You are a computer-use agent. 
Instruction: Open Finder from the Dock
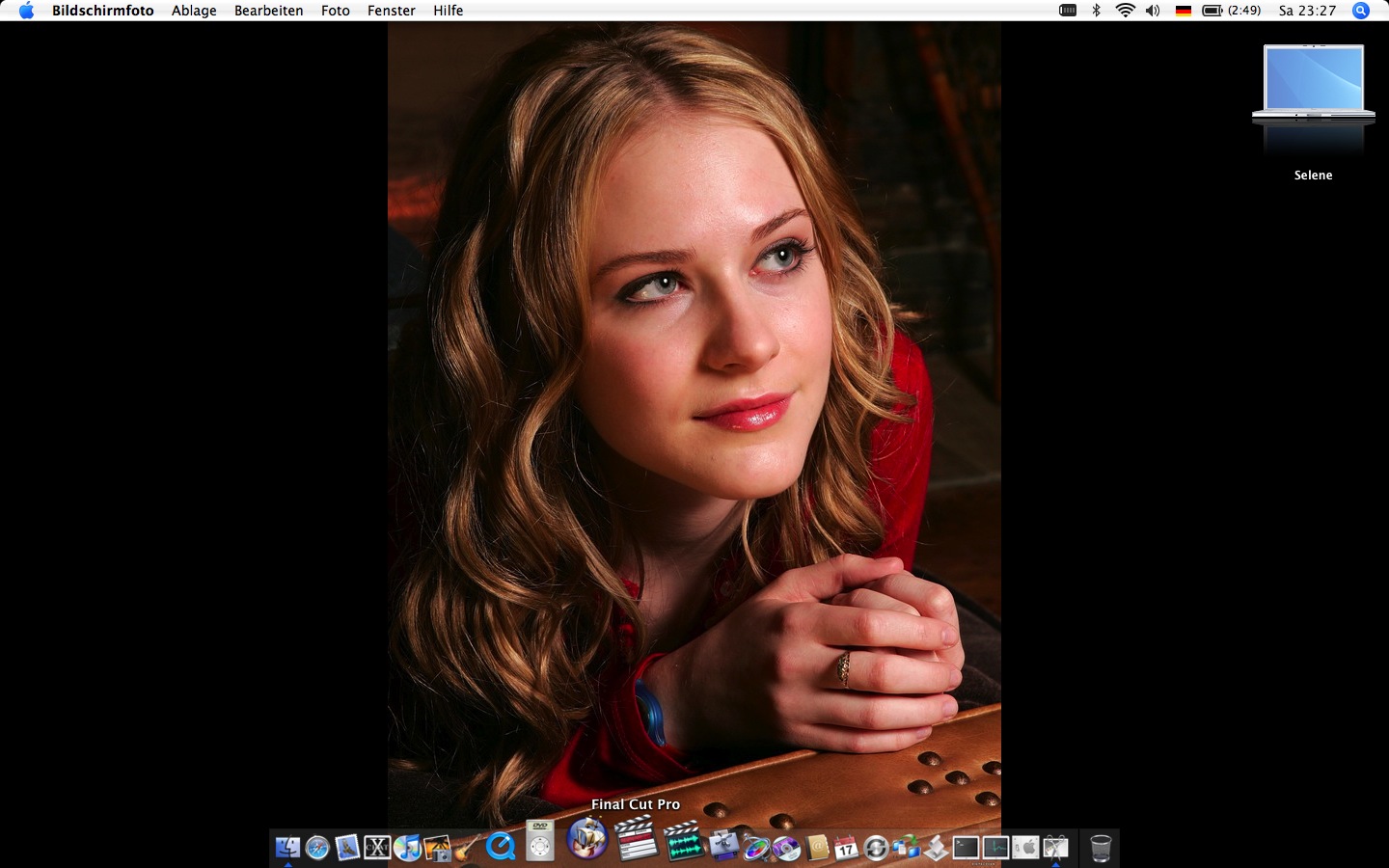287,848
